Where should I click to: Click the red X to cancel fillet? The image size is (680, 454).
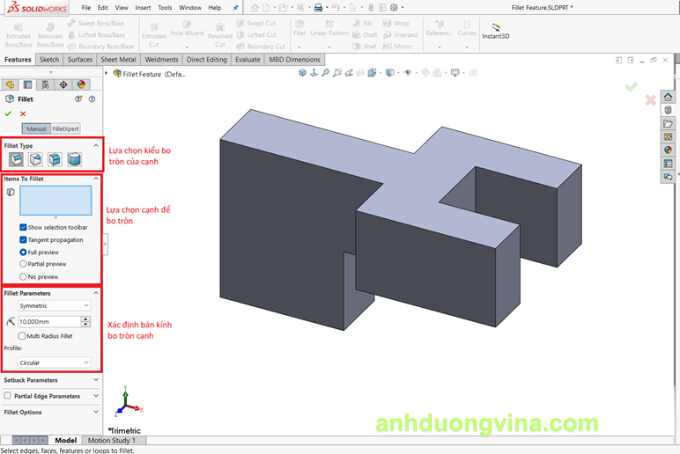click(x=22, y=113)
